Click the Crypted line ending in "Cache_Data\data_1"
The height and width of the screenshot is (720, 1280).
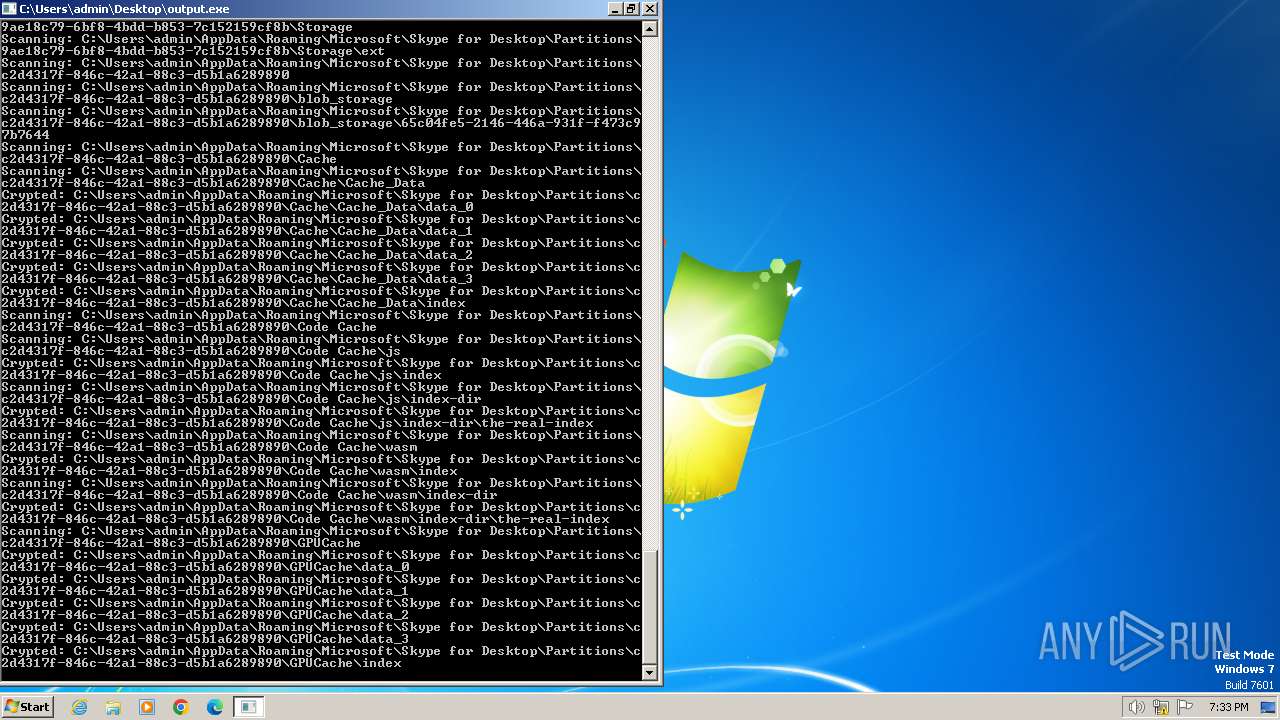coord(321,225)
